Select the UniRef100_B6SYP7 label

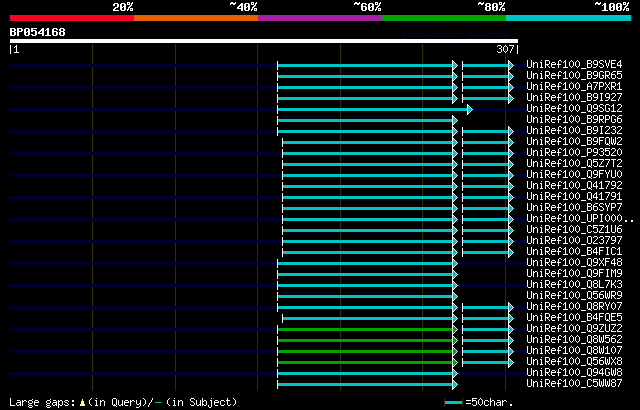[x=574, y=208]
